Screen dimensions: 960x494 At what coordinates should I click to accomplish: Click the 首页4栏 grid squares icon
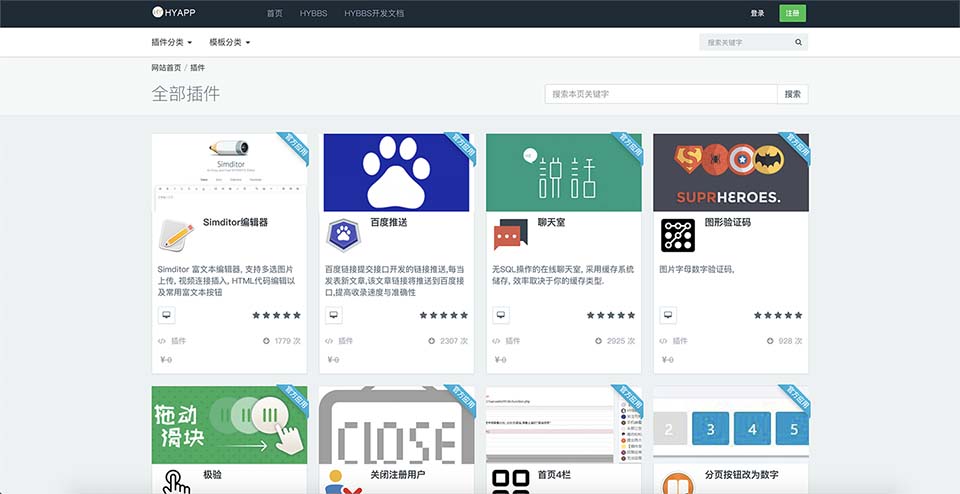click(511, 482)
